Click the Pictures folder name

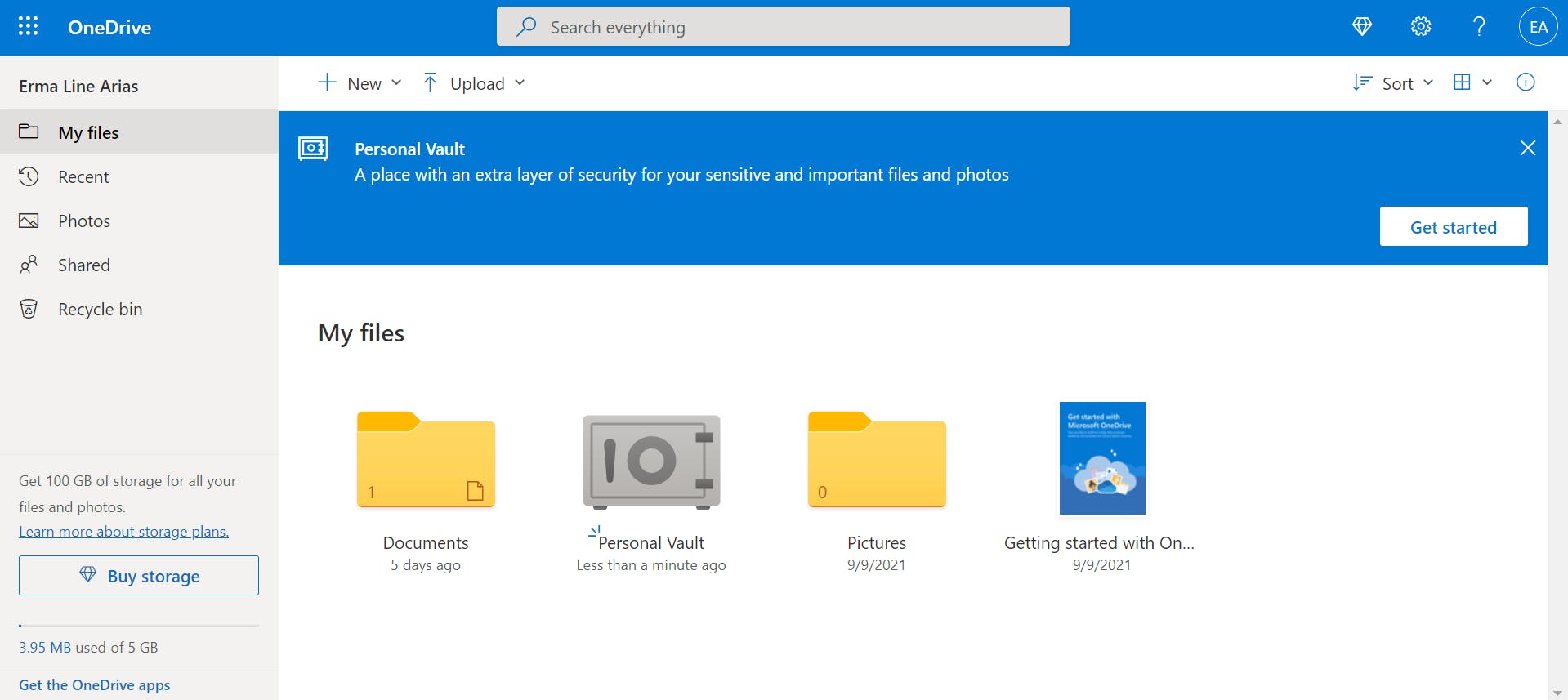(x=877, y=543)
